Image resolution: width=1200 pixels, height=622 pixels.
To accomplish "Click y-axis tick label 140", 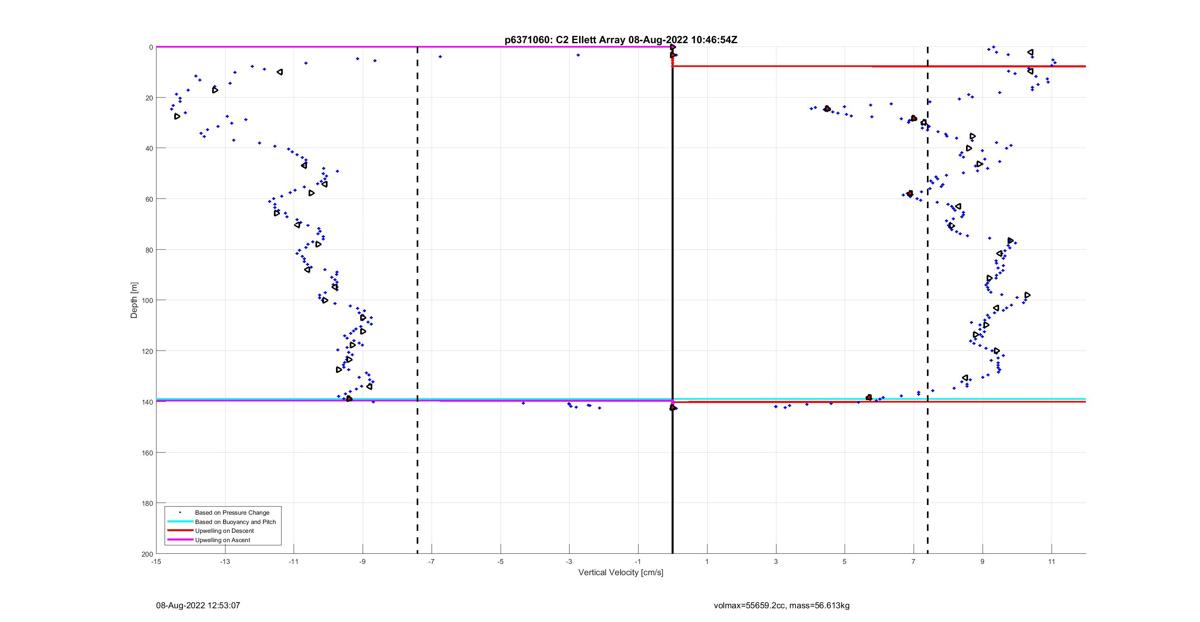I will [x=146, y=402].
